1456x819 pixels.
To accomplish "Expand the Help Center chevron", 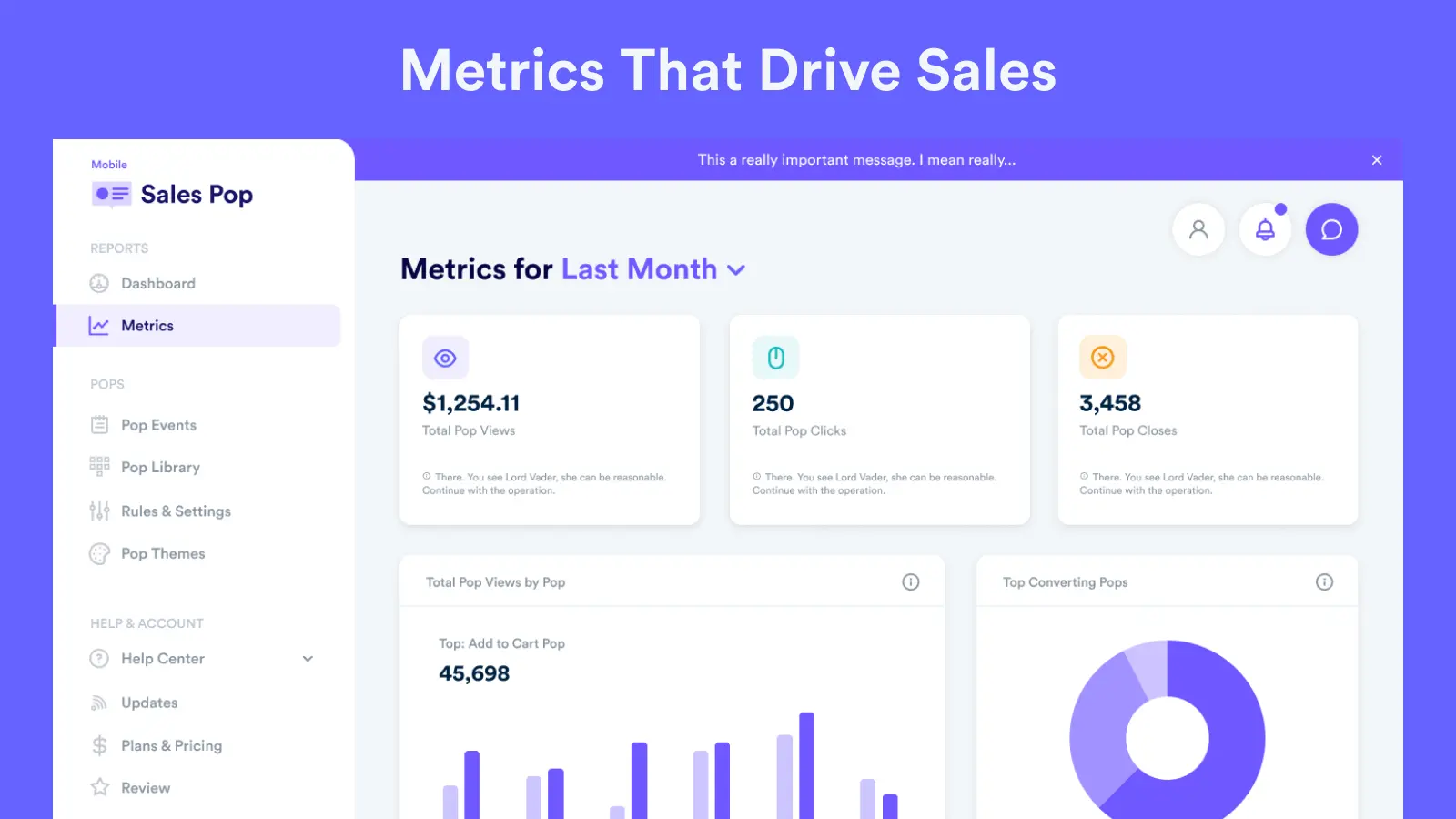I will (x=308, y=659).
